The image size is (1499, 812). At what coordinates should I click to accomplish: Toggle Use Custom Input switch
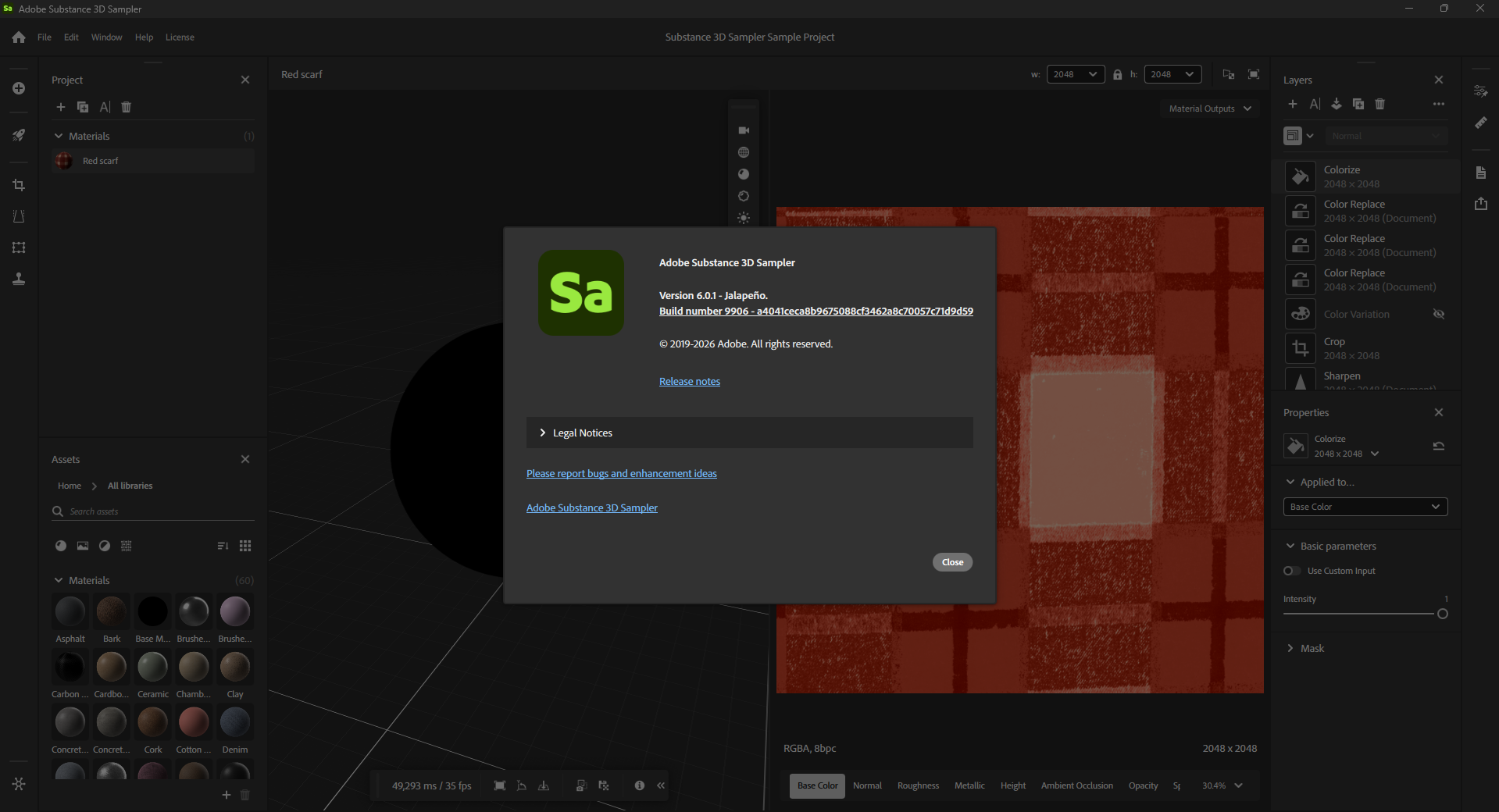[x=1292, y=571]
